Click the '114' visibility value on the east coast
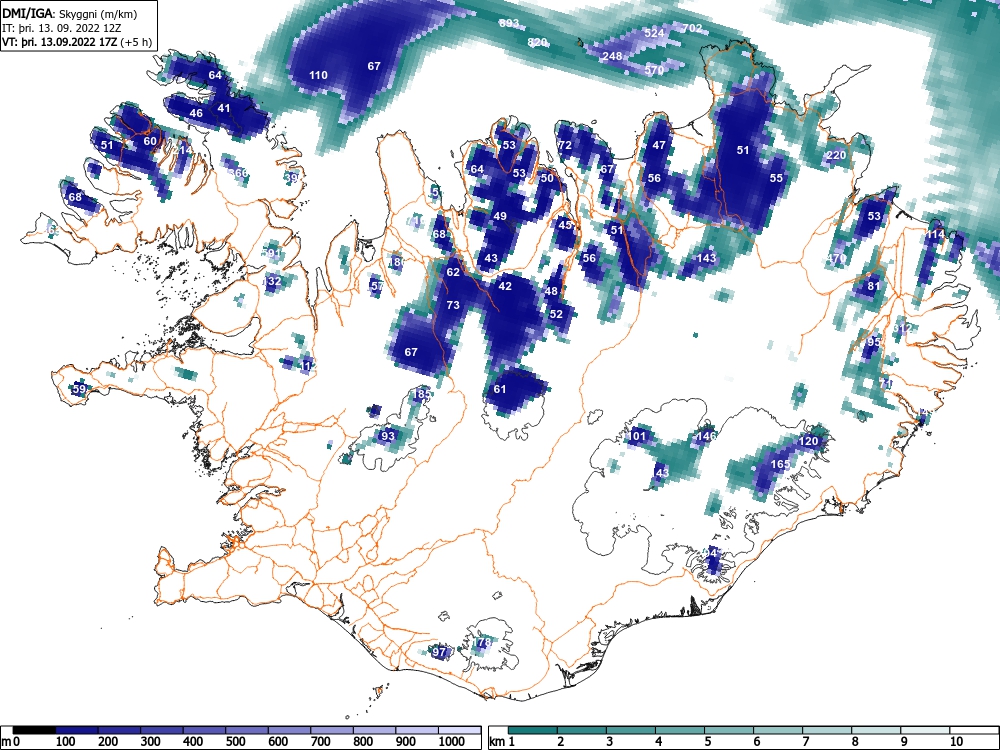Viewport: 1000px width, 750px height. click(x=935, y=235)
